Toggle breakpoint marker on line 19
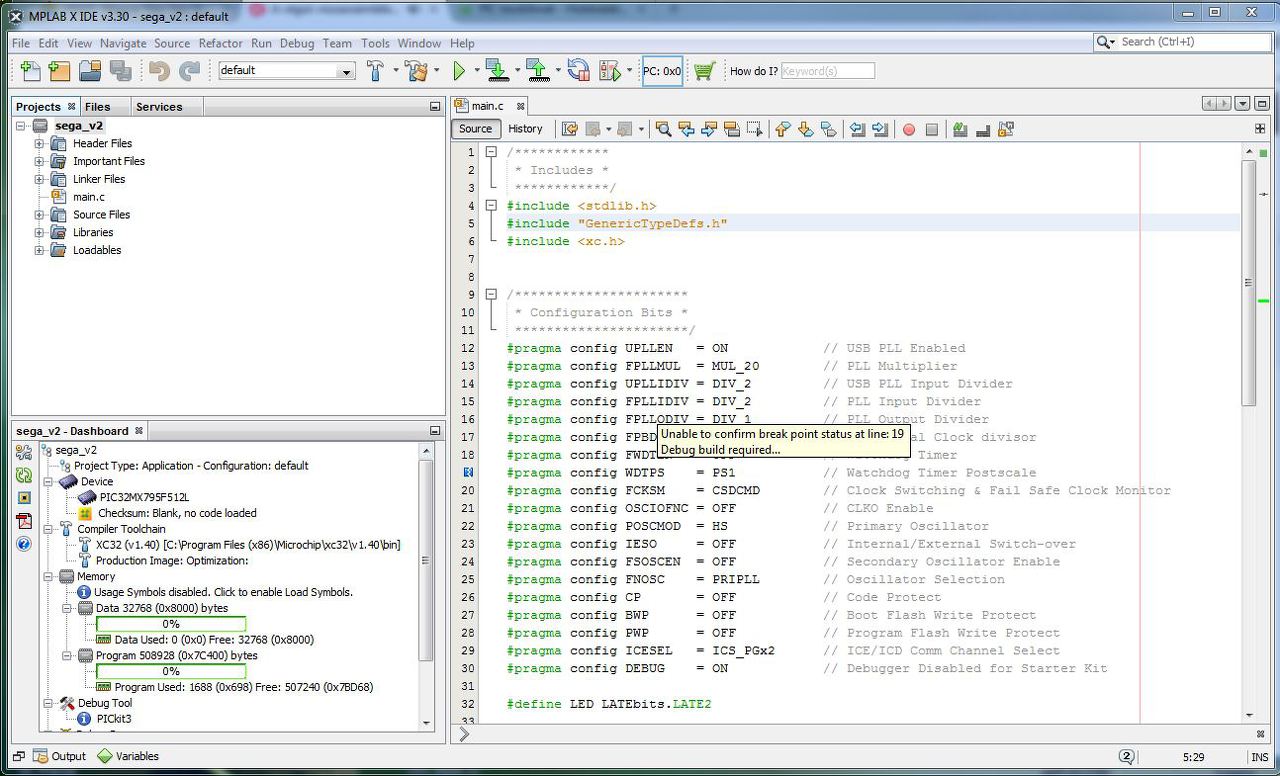This screenshot has height=776, width=1280. point(468,473)
